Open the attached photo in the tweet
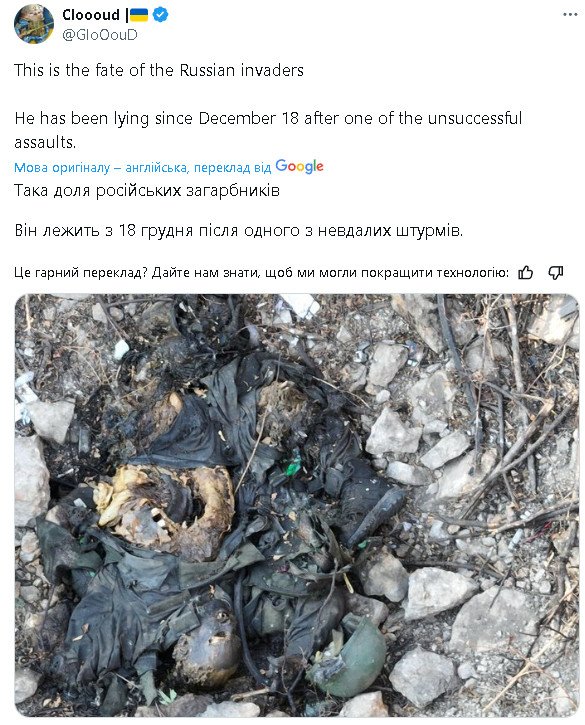Image resolution: width=585 pixels, height=725 pixels. pyautogui.click(x=297, y=505)
